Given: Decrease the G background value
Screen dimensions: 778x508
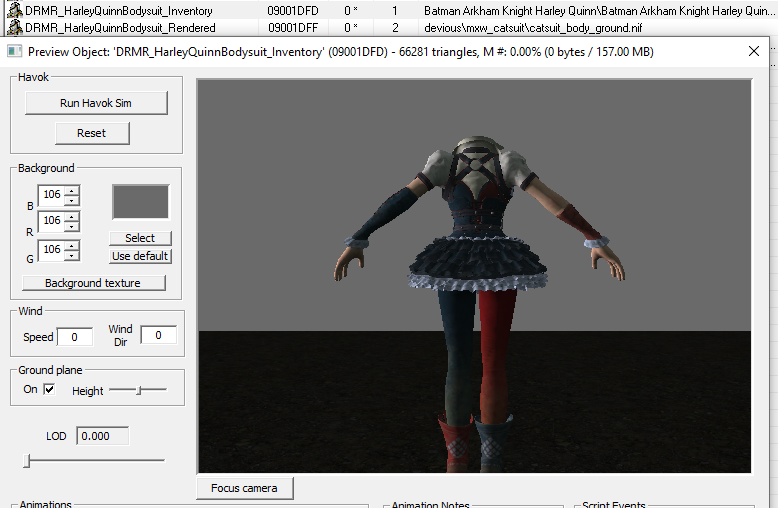Looking at the screenshot, I should pyautogui.click(x=72, y=255).
